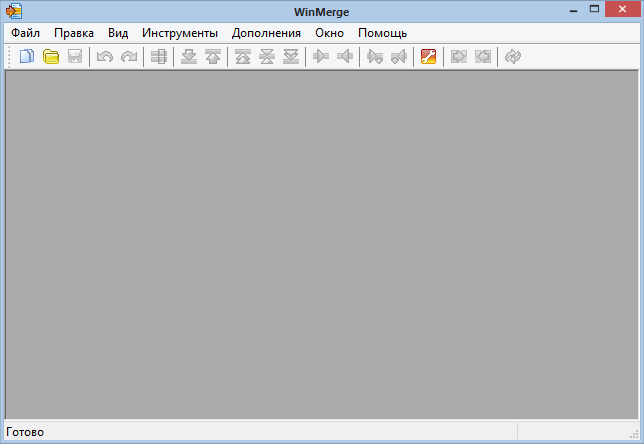Image resolution: width=644 pixels, height=444 pixels.
Task: Click the toolbar drag handle beside the New icon
Action: (10, 56)
